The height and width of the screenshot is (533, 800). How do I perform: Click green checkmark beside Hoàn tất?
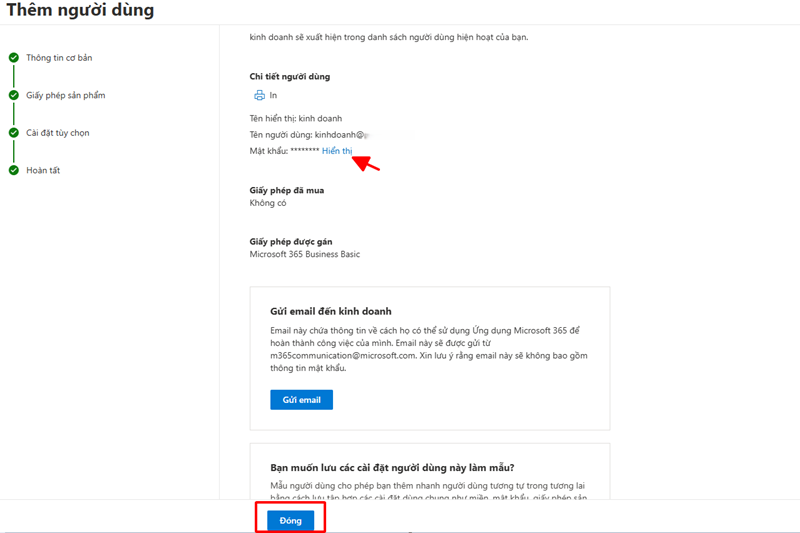click(x=14, y=170)
